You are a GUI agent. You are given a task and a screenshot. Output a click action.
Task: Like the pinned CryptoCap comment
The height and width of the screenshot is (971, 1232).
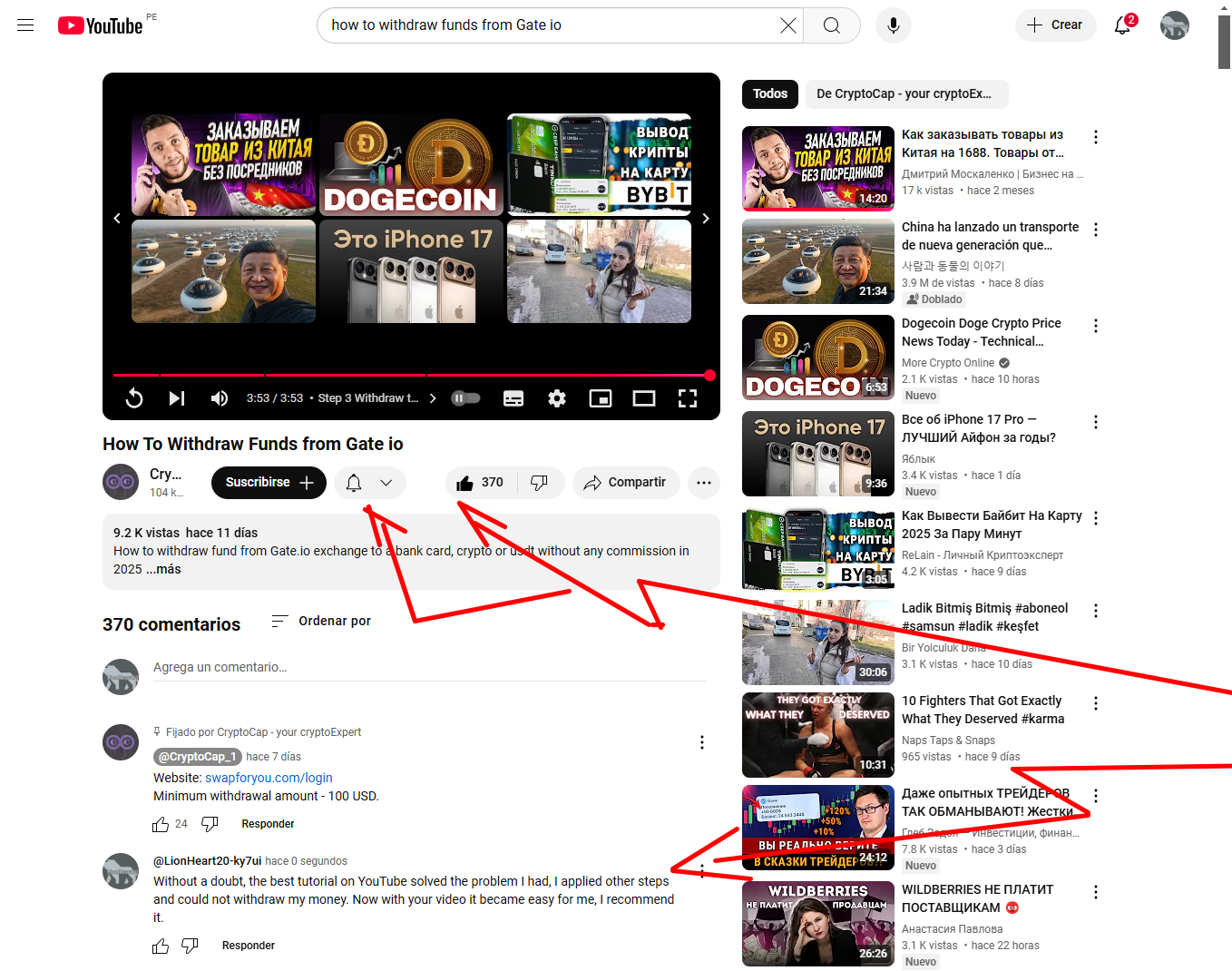[x=161, y=824]
